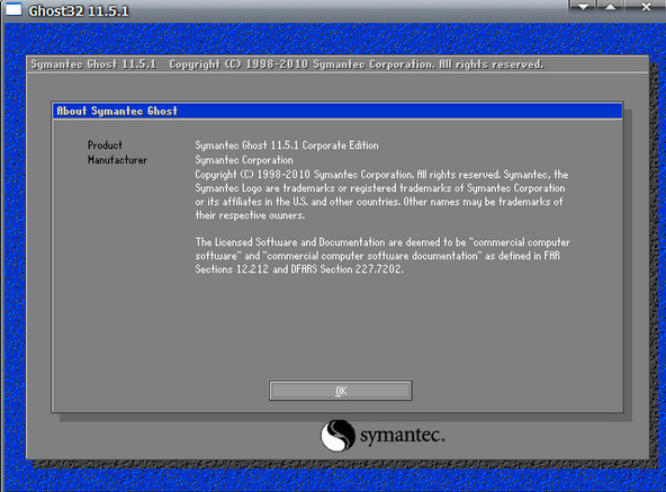Click the 'Symantec Corporation' manufacturer value
Viewport: 666px width, 492px height.
tap(244, 160)
